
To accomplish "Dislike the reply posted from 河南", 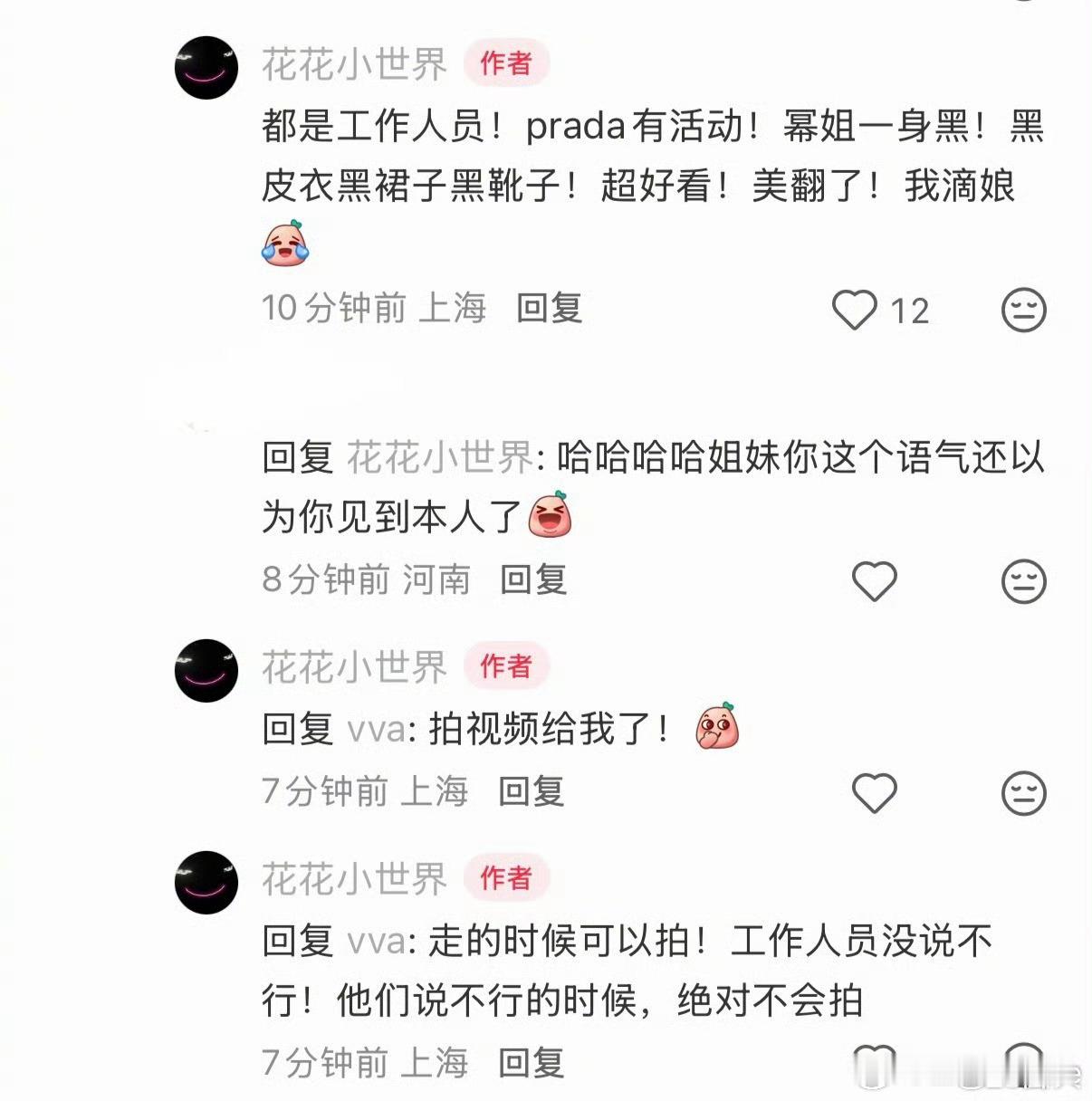I will click(x=1024, y=580).
